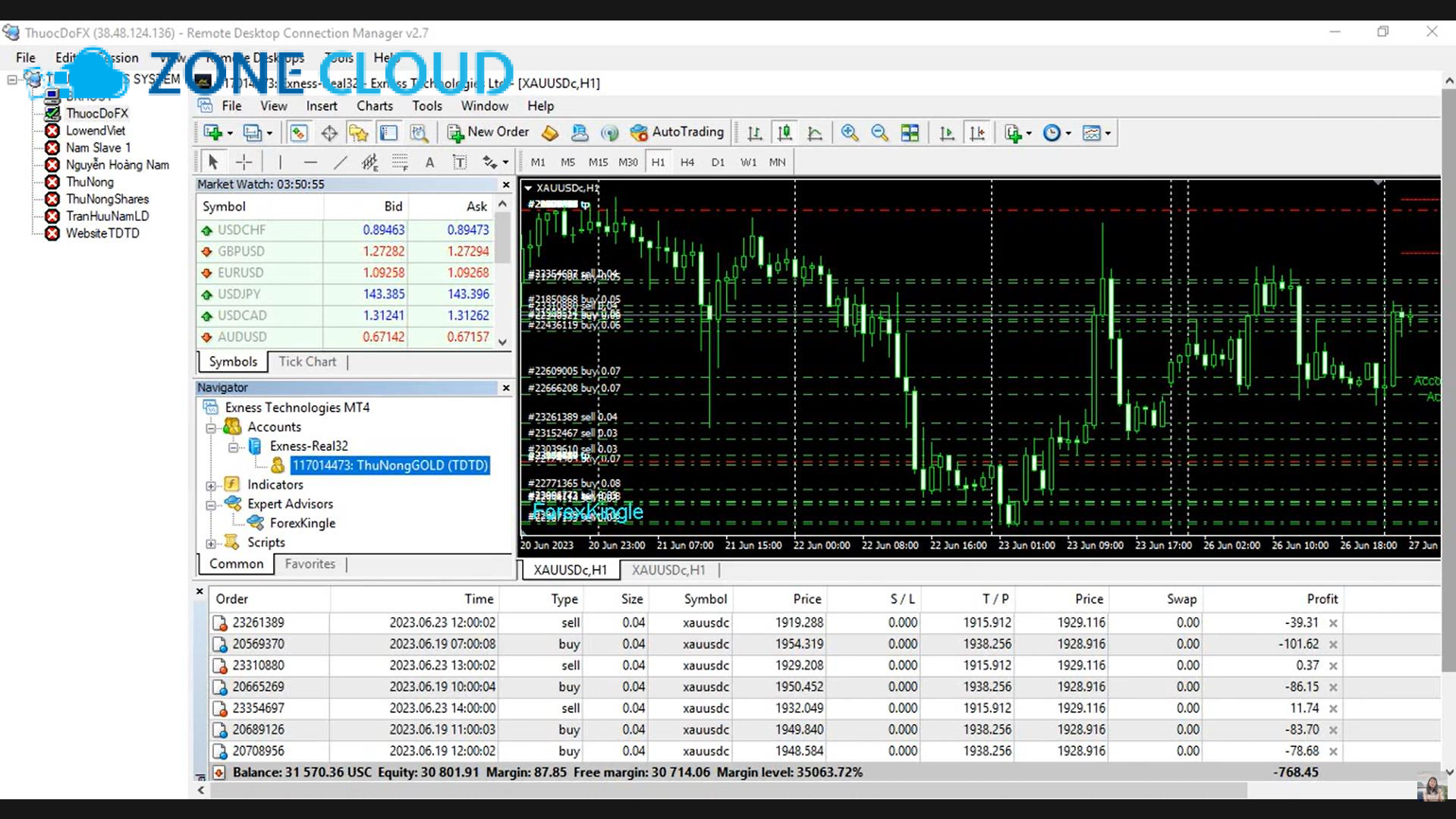This screenshot has width=1456, height=819.
Task: Click the New Order toolbar button
Action: (489, 132)
